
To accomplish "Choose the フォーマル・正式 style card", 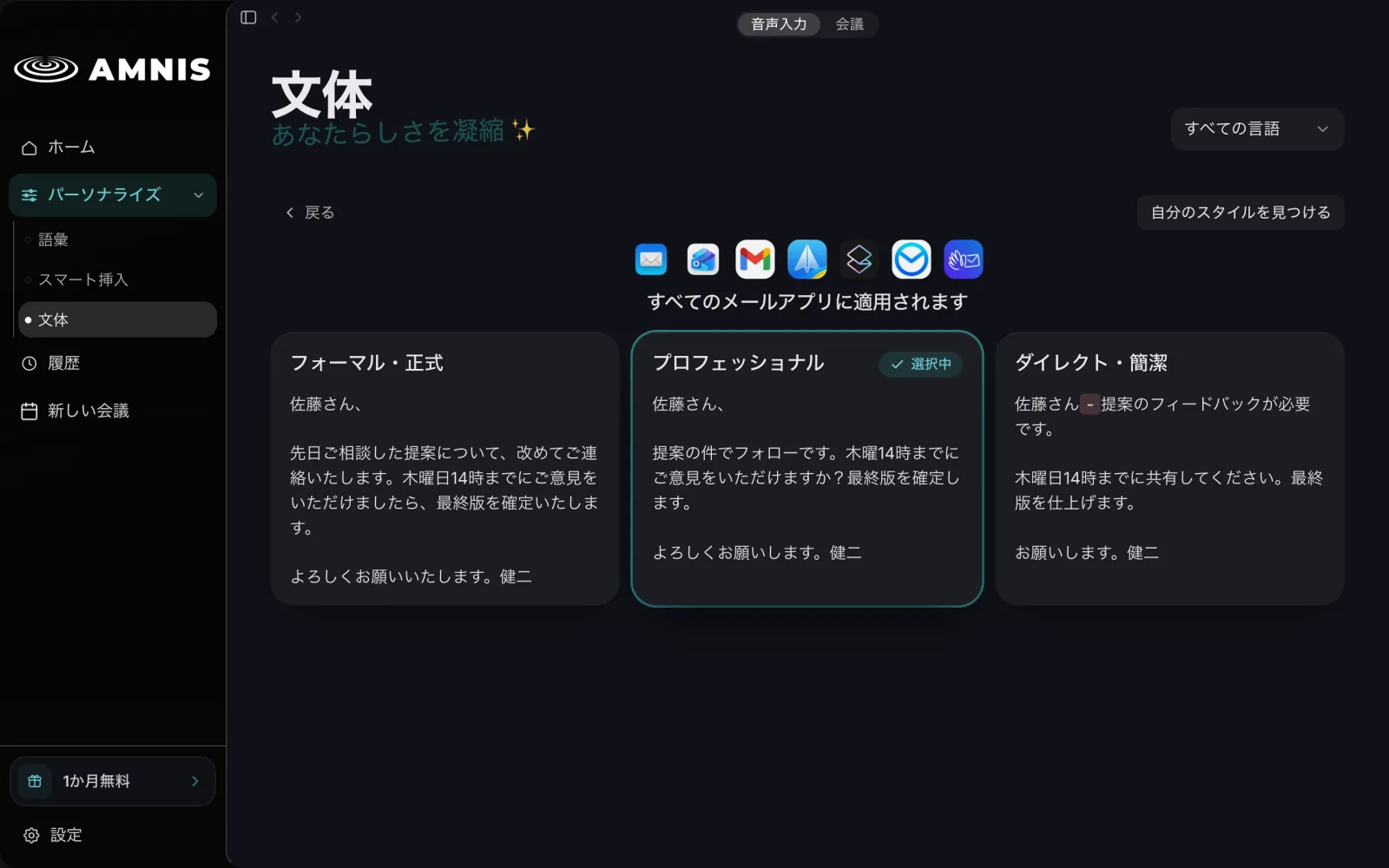I will (x=444, y=469).
